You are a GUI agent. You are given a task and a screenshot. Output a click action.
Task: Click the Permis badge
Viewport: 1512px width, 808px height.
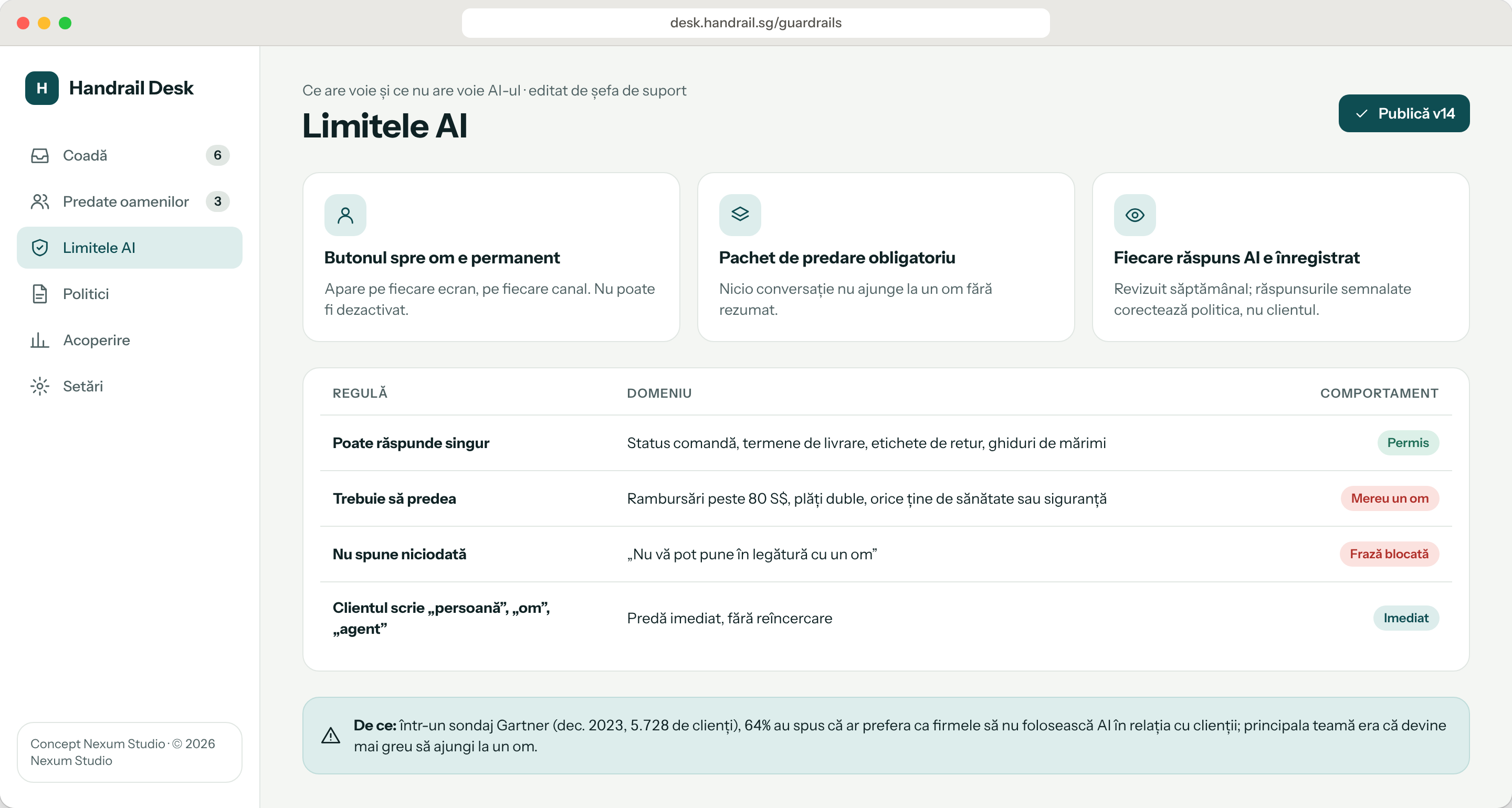pyautogui.click(x=1408, y=443)
